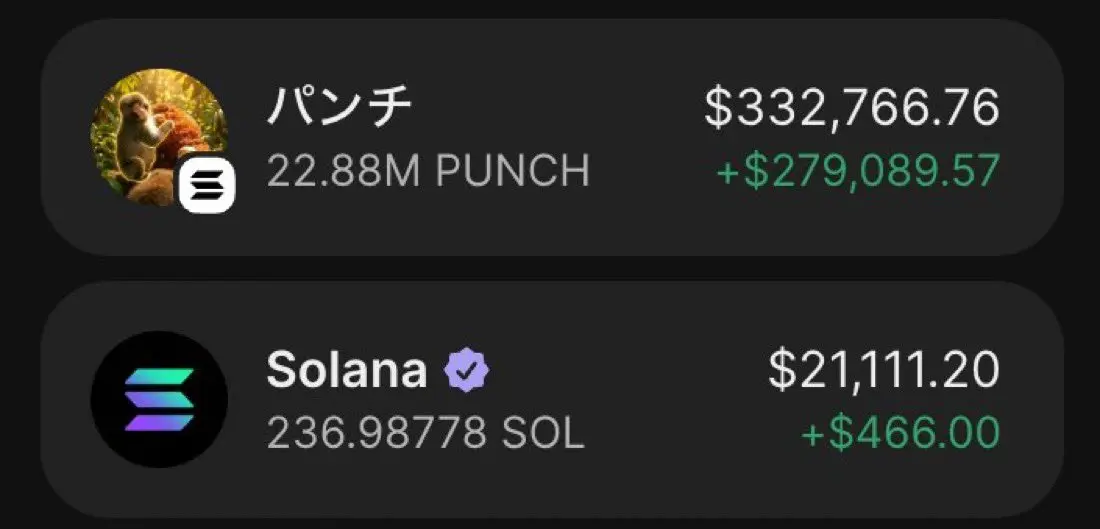Click the dollar sign of PUNCH total value

(x=718, y=108)
